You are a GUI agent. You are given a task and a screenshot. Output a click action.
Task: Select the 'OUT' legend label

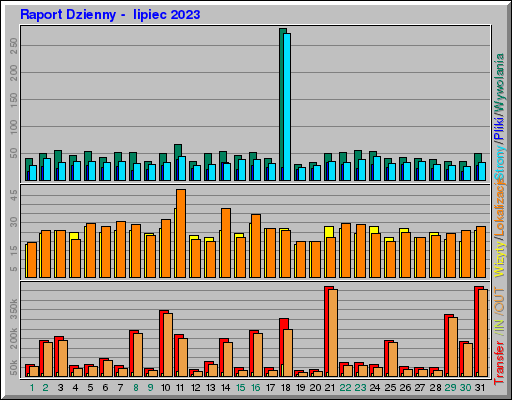tap(499, 300)
